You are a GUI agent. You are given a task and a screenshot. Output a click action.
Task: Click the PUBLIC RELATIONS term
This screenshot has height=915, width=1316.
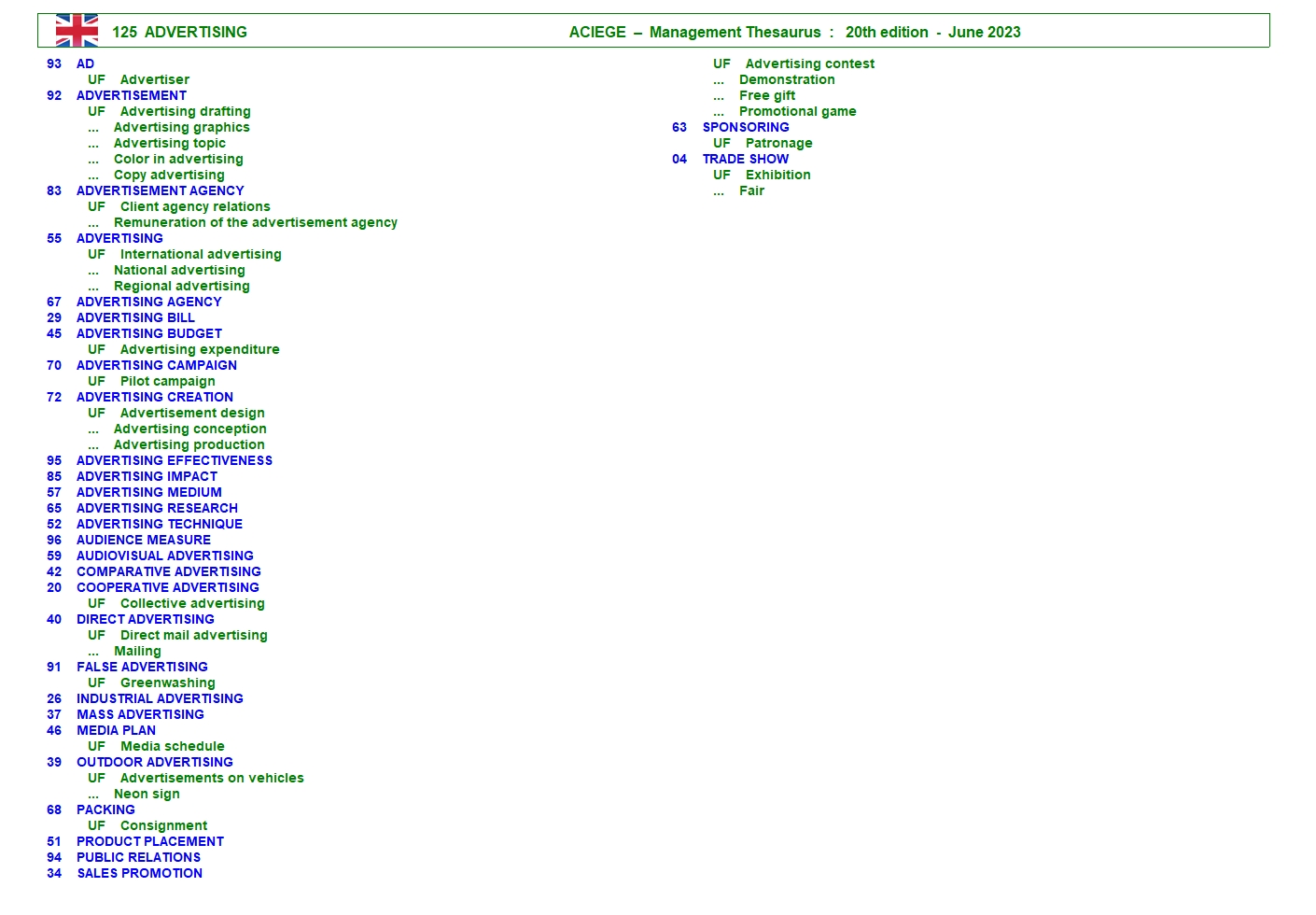pos(138,857)
